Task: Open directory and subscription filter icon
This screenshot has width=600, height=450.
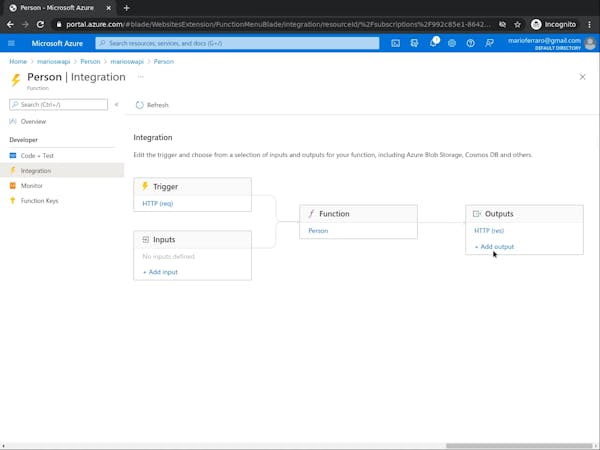Action: [x=414, y=43]
